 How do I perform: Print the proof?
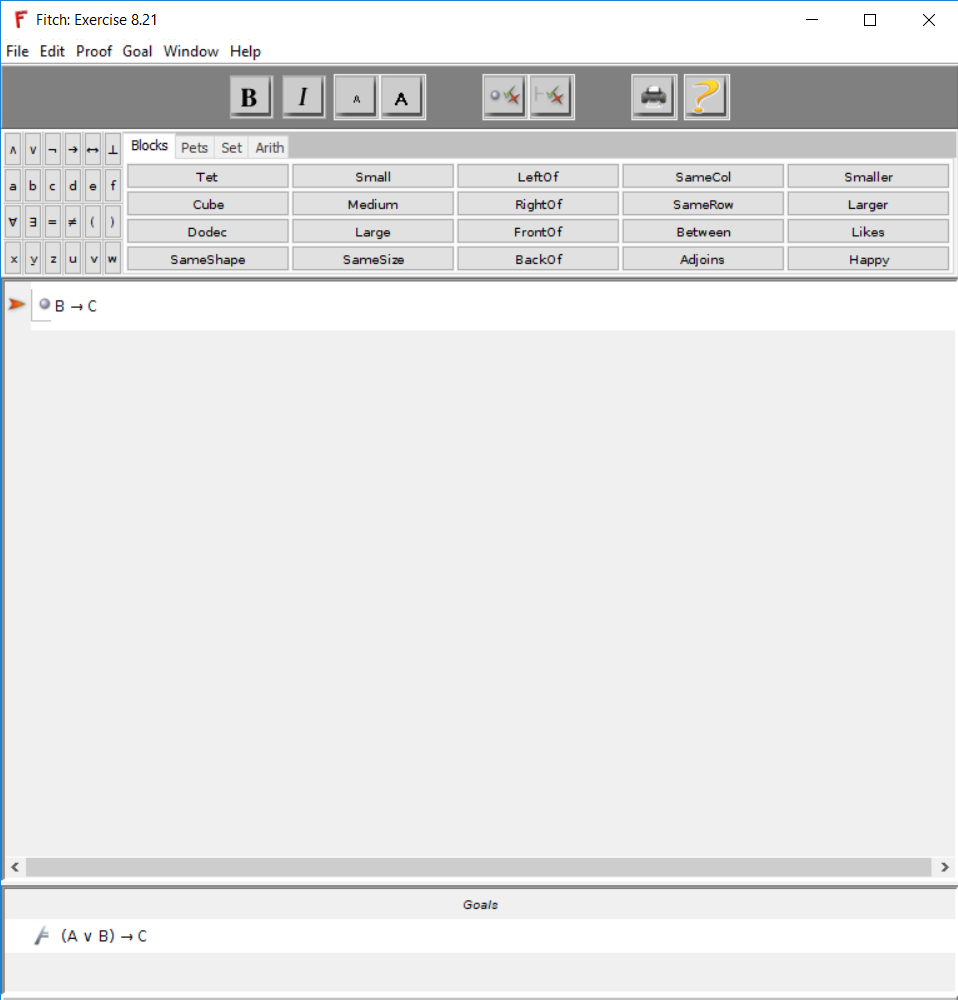tap(653, 96)
